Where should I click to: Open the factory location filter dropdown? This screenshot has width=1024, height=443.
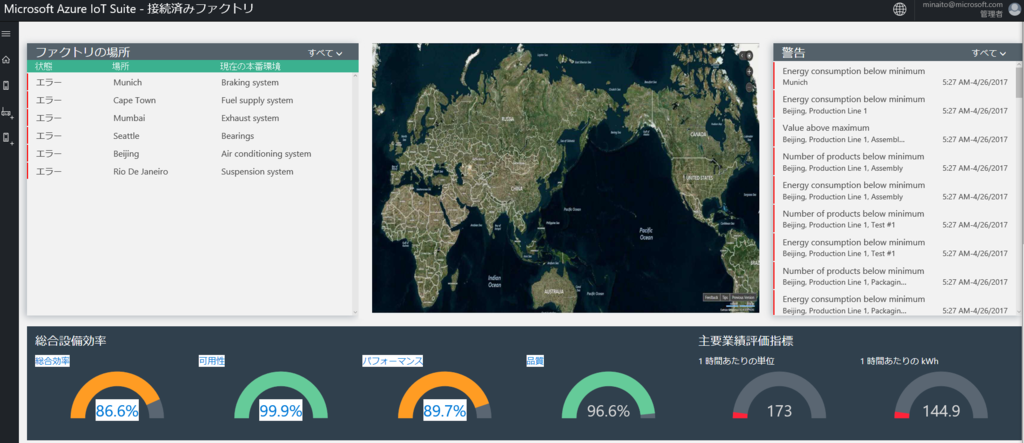(x=325, y=53)
